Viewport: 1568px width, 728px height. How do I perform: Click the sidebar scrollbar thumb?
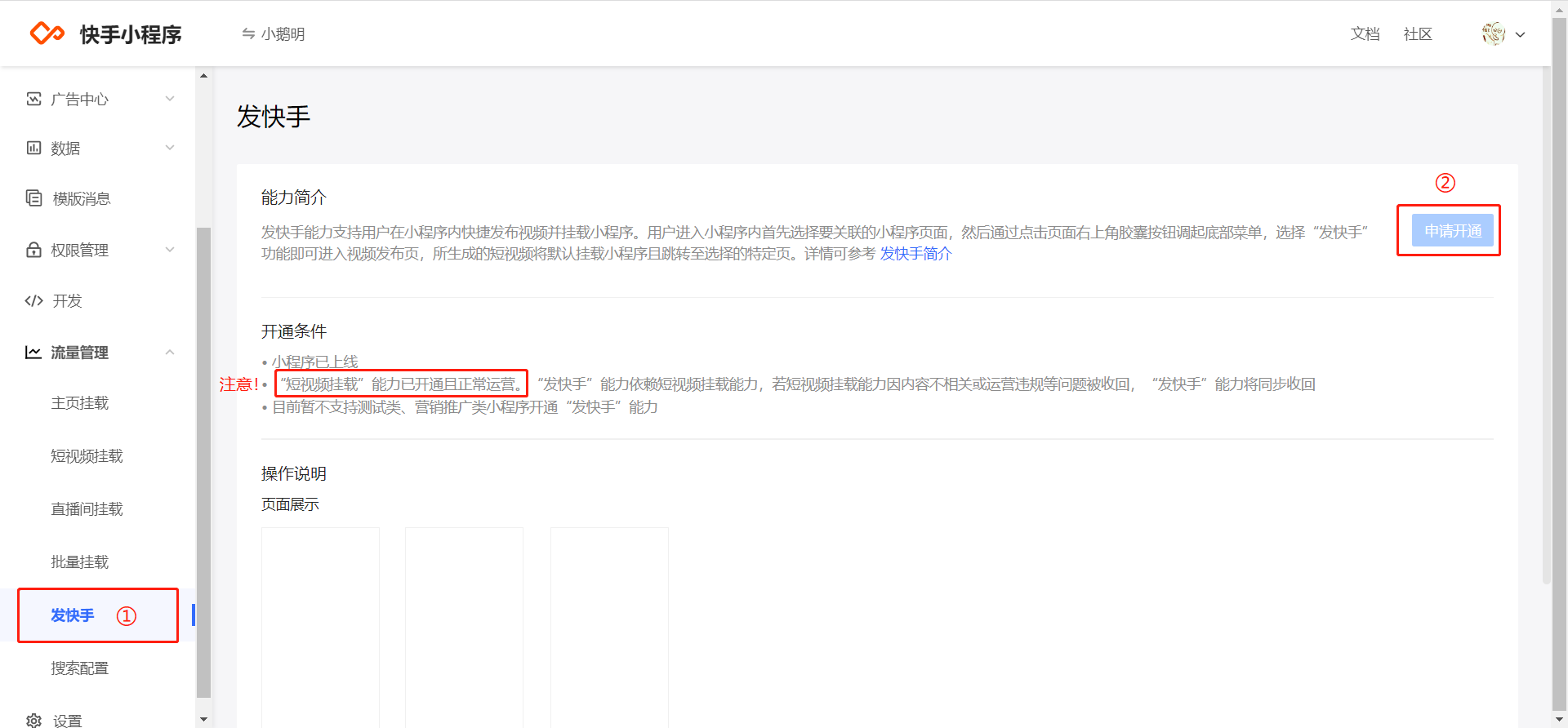[x=203, y=462]
